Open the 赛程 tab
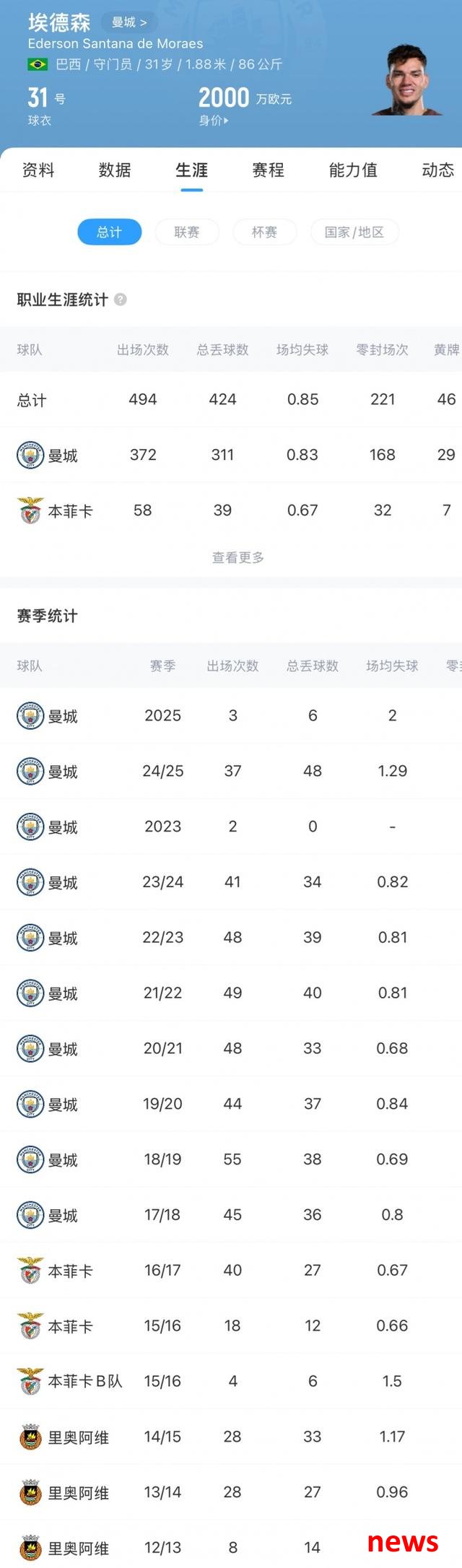 click(x=268, y=170)
